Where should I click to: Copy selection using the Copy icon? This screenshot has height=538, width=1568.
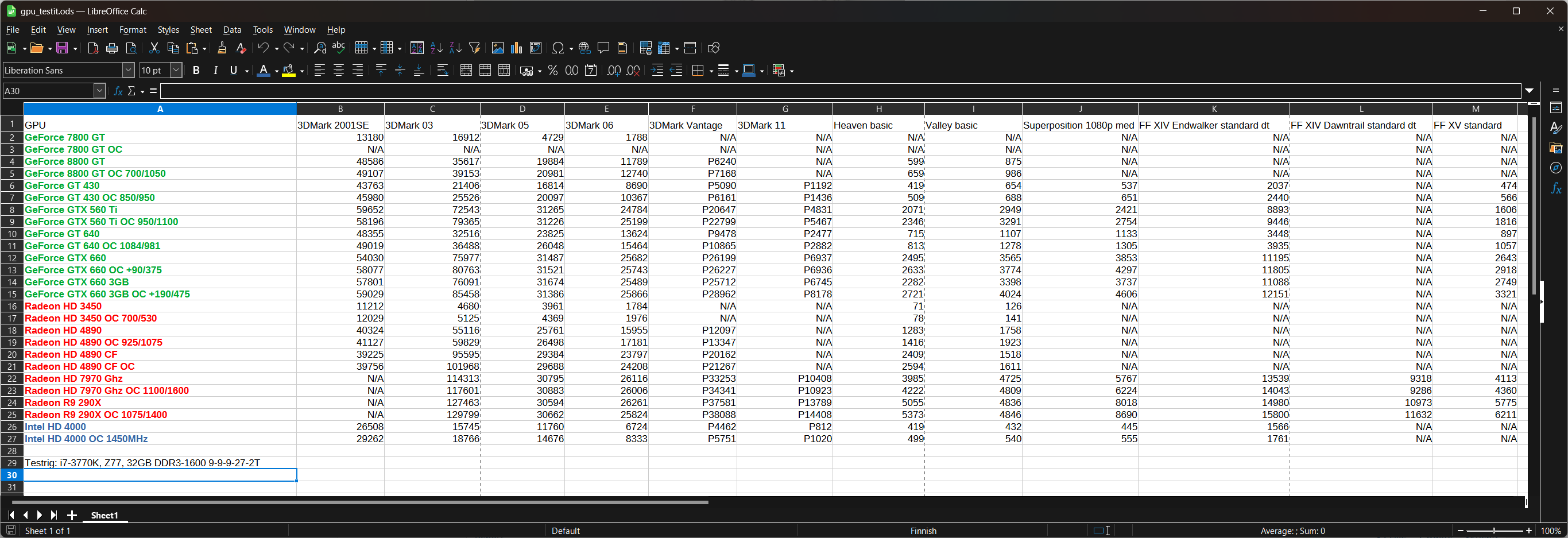click(x=173, y=48)
